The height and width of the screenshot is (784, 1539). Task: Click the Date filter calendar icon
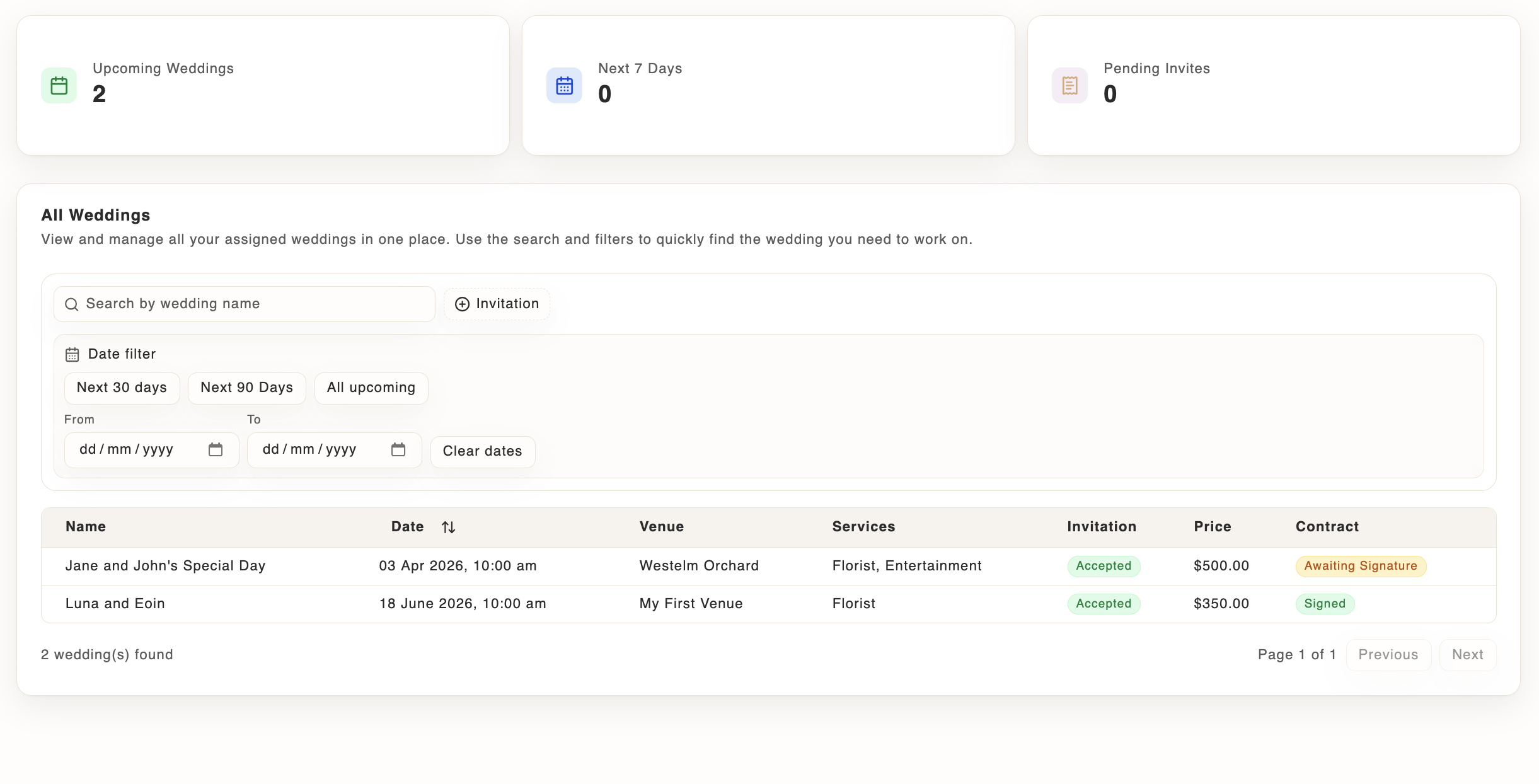pyautogui.click(x=72, y=354)
